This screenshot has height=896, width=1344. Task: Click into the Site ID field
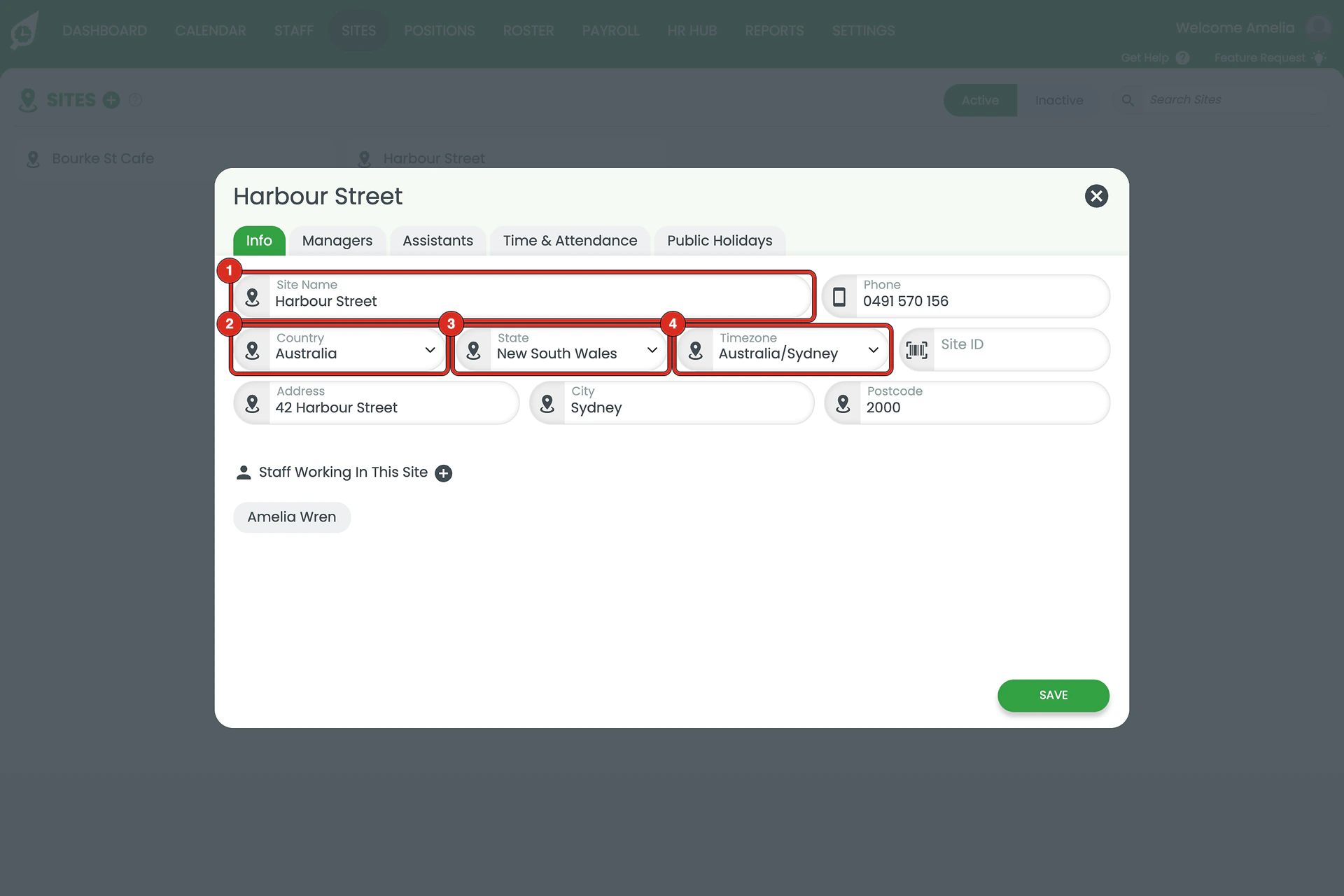coord(1004,349)
